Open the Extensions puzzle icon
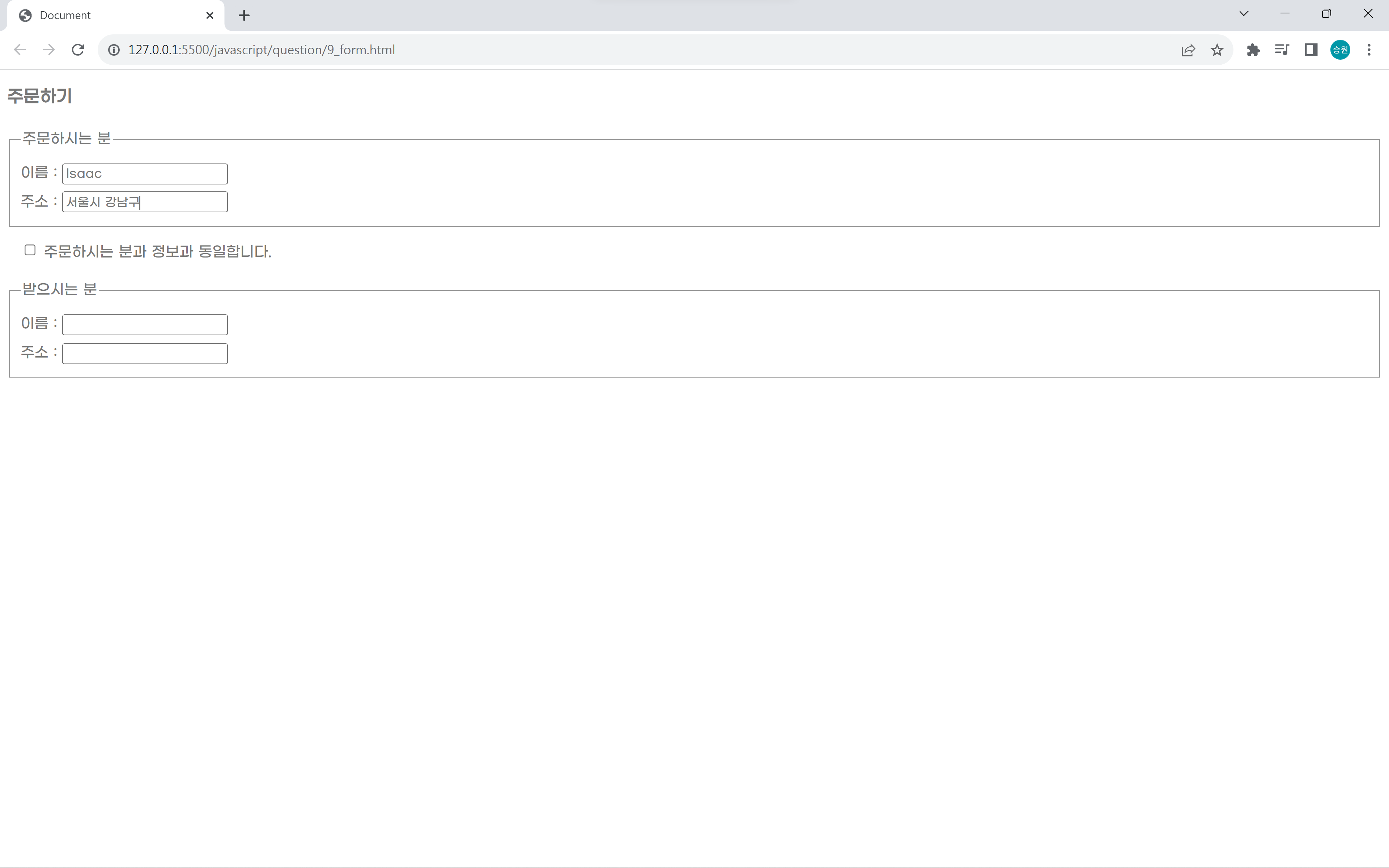Viewport: 1389px width, 868px height. tap(1253, 50)
